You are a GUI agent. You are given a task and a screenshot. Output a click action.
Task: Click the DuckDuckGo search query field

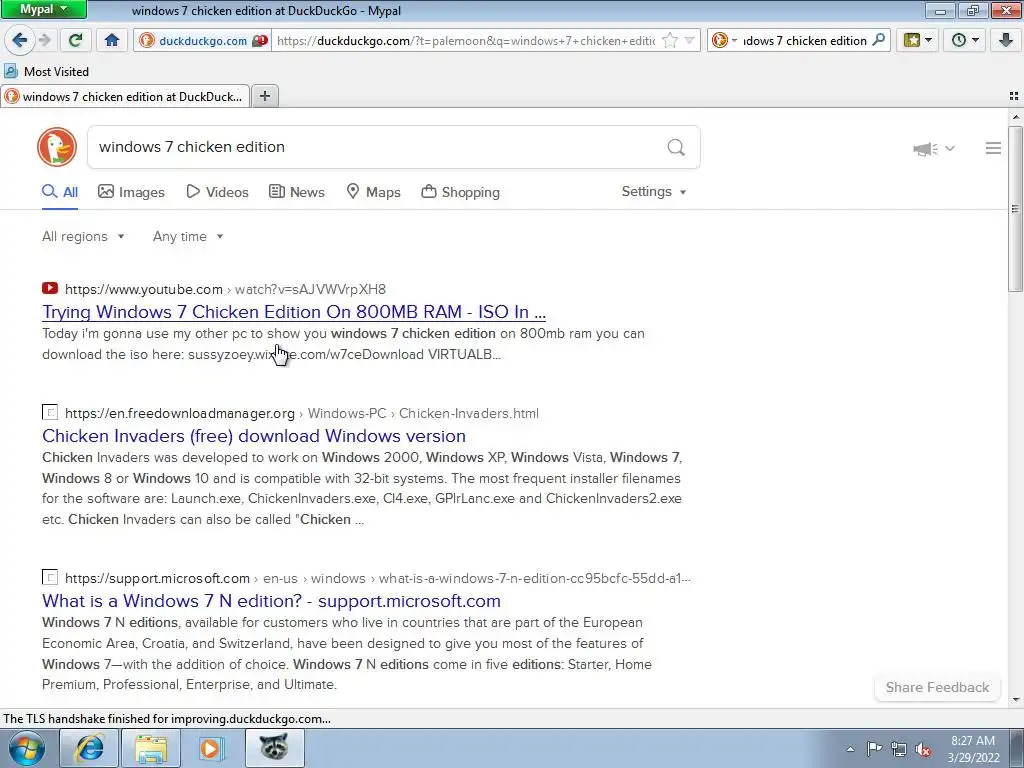tap(376, 147)
